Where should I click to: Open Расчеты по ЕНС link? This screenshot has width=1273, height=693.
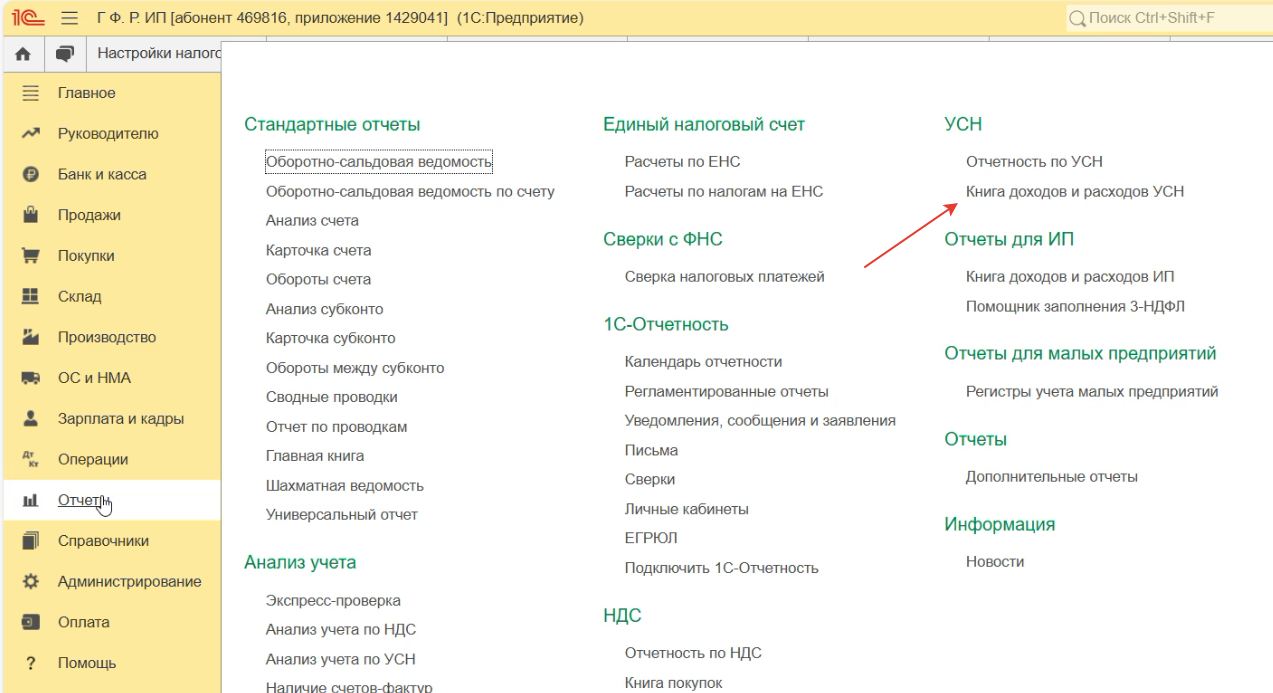(682, 161)
